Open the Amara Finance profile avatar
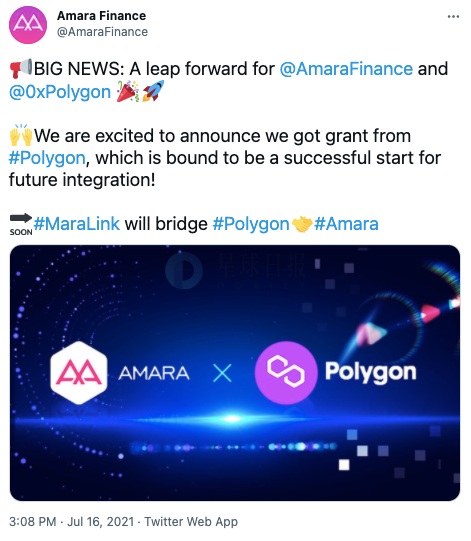Viewport: 471px width, 541px height. (28, 25)
